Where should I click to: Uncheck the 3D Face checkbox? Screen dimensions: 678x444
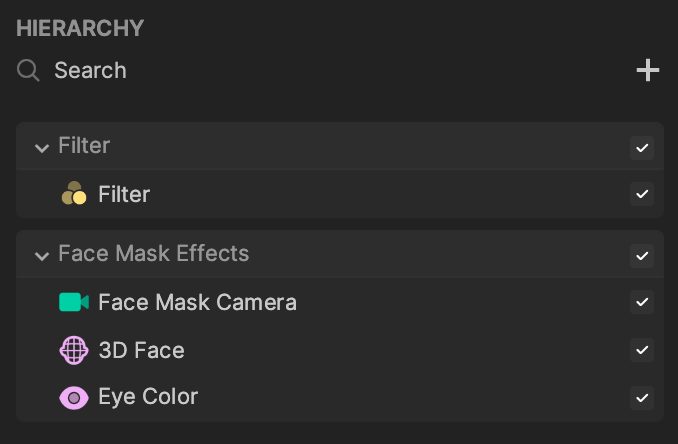[642, 350]
